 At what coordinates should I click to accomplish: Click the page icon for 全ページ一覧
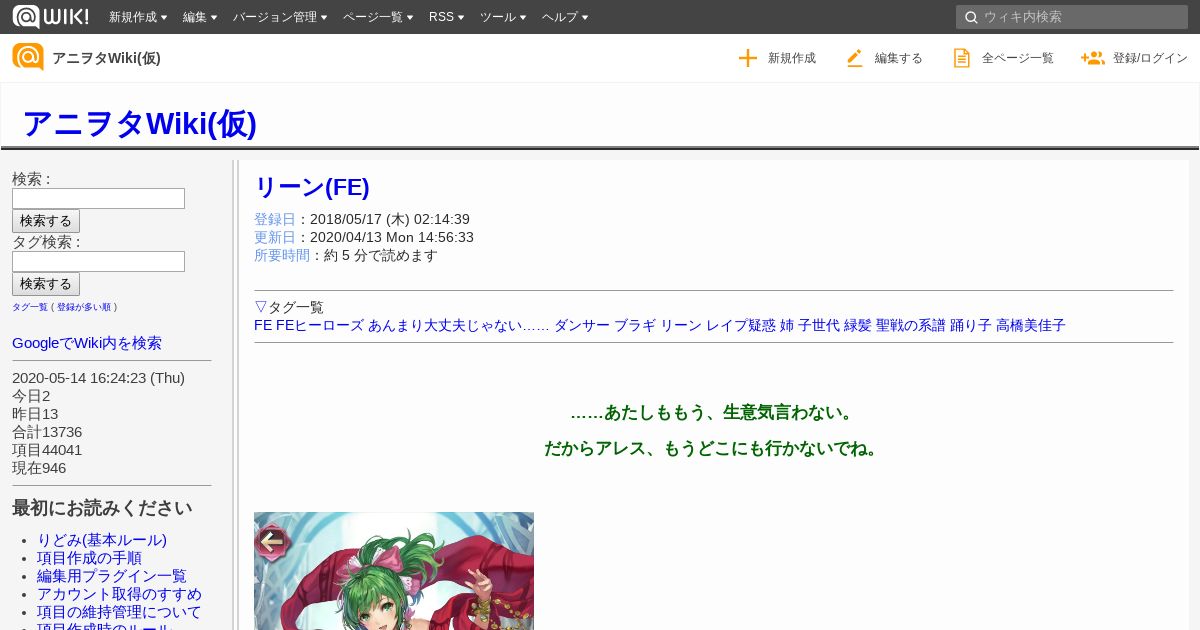pos(962,58)
